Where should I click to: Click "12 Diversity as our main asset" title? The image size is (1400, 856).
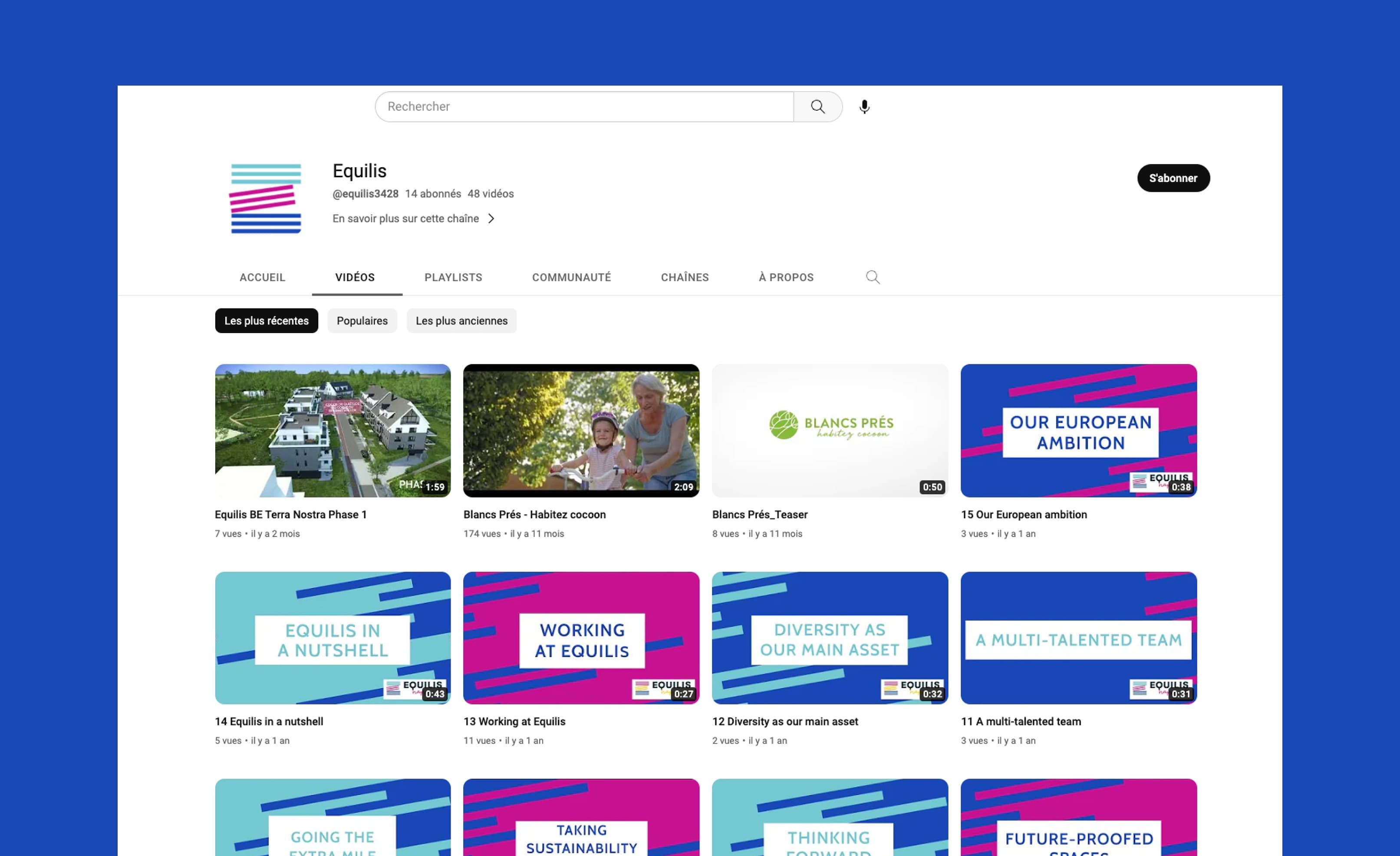(x=785, y=721)
